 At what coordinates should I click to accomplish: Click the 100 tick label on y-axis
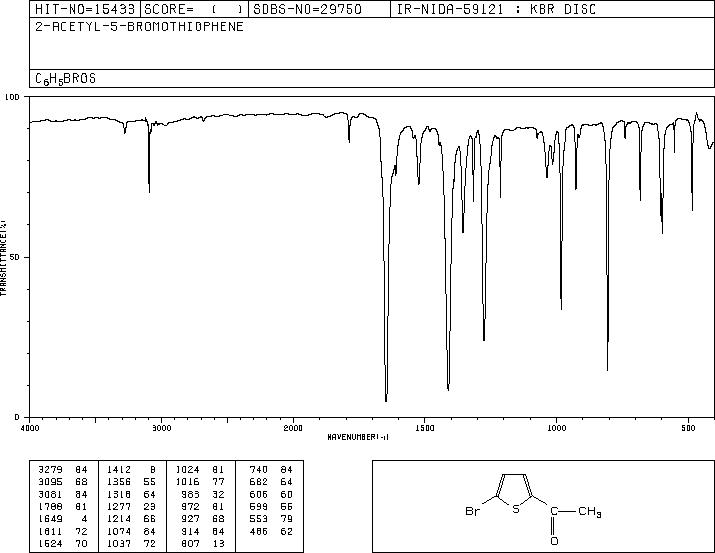click(x=13, y=97)
